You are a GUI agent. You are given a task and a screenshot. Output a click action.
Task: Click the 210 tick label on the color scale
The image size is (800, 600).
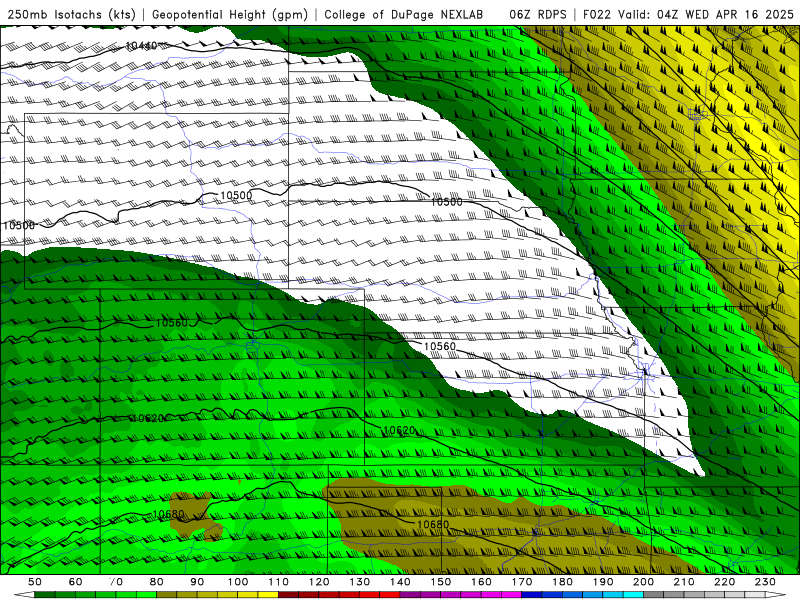coord(684,582)
